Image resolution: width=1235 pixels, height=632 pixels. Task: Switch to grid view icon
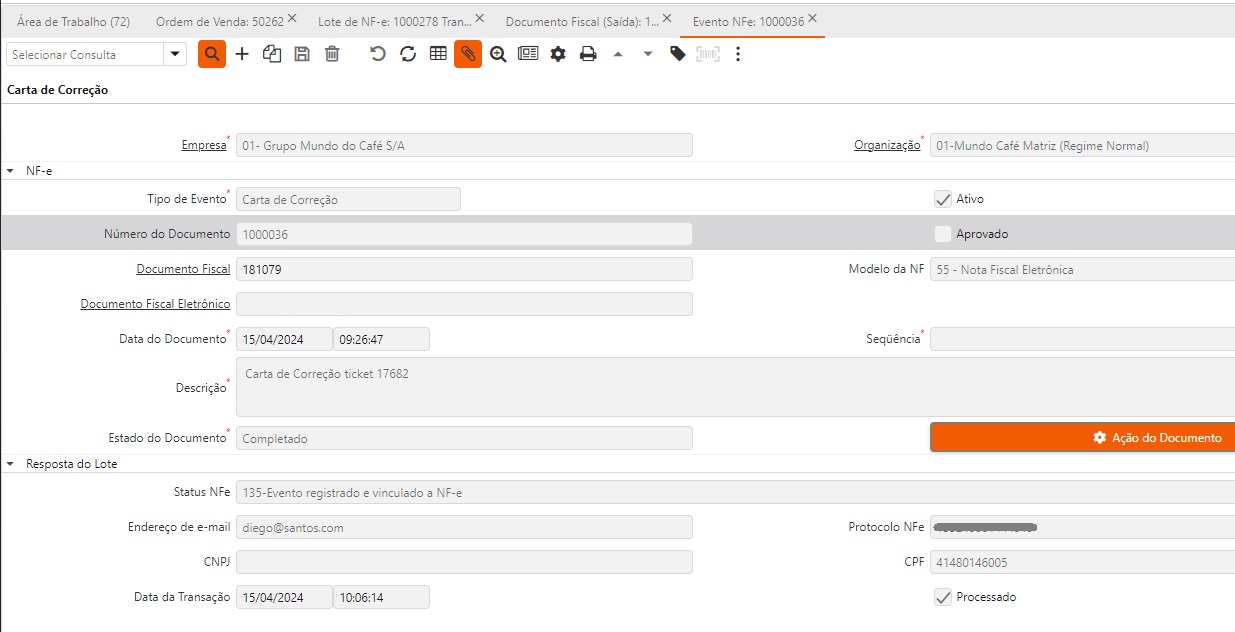pos(438,54)
